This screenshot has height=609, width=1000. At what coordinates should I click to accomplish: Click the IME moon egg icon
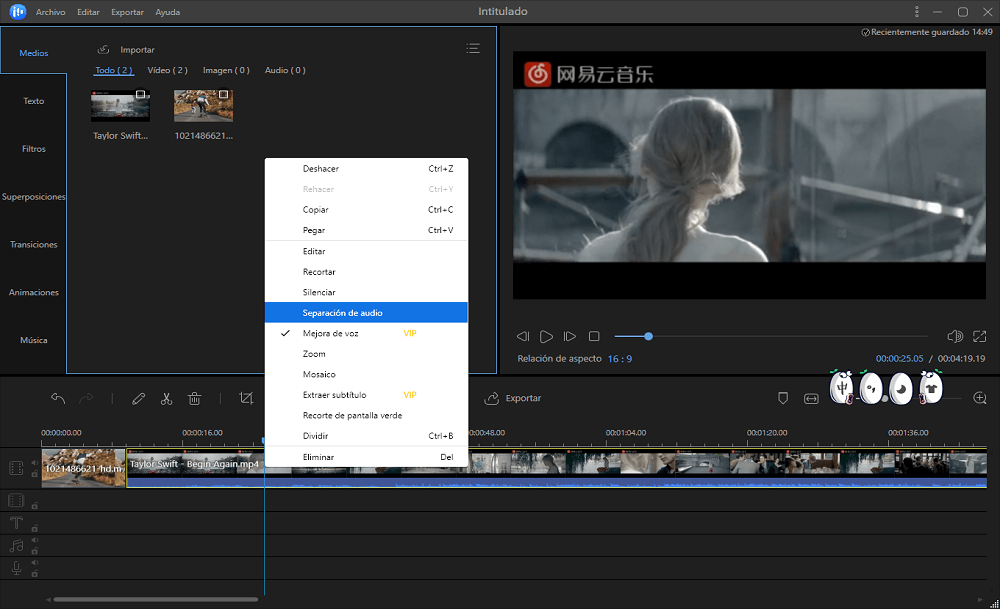pyautogui.click(x=901, y=388)
